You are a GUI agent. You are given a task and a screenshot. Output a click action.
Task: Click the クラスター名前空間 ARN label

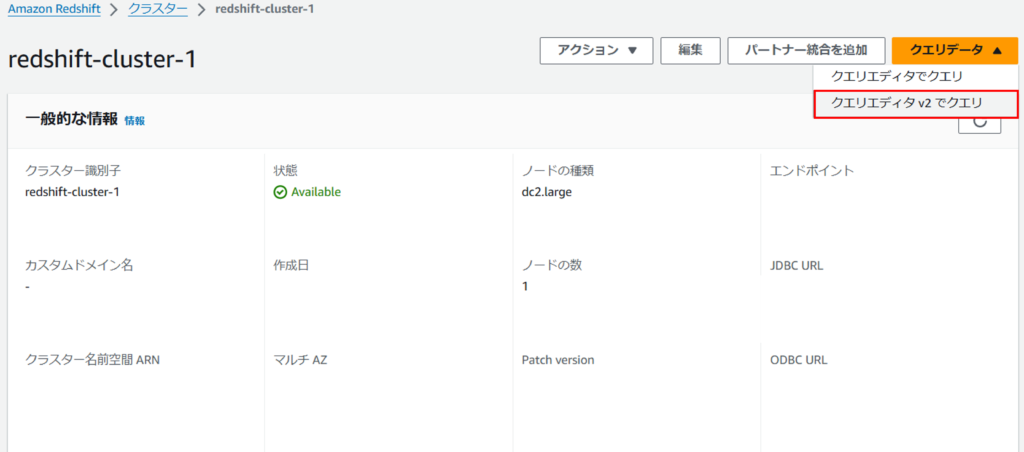click(x=92, y=360)
